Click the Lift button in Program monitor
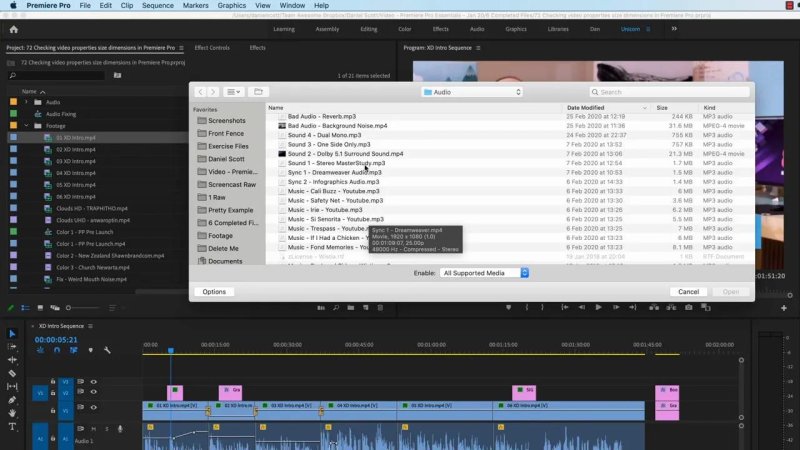Screen dimensions: 800x450 (x=654, y=307)
